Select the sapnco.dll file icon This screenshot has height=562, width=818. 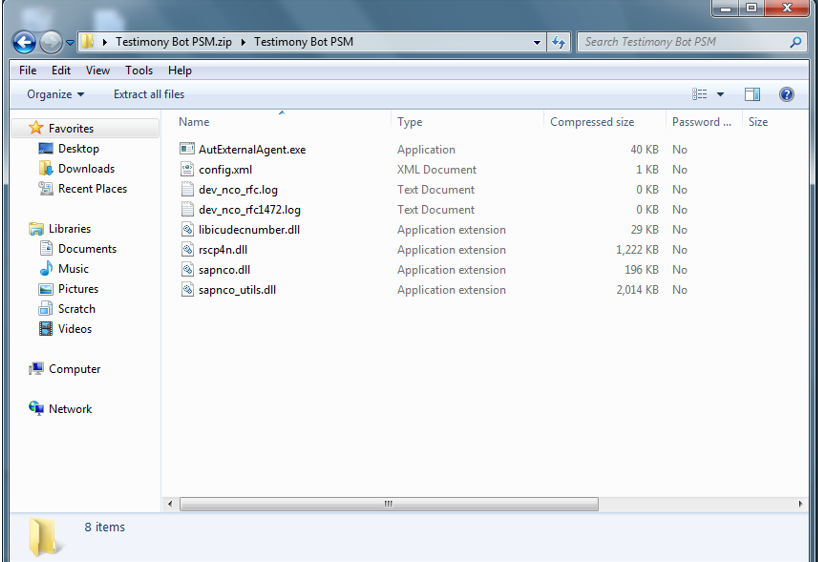click(187, 269)
